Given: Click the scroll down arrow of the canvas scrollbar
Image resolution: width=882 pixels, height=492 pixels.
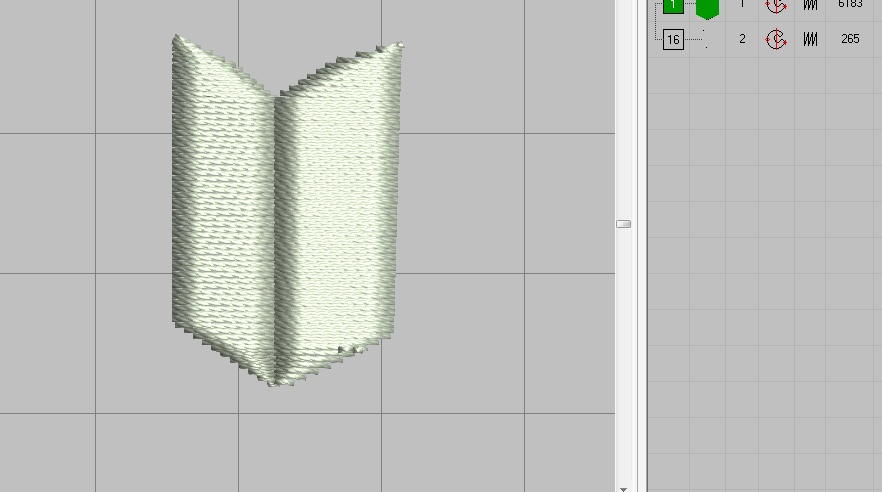Looking at the screenshot, I should (623, 489).
